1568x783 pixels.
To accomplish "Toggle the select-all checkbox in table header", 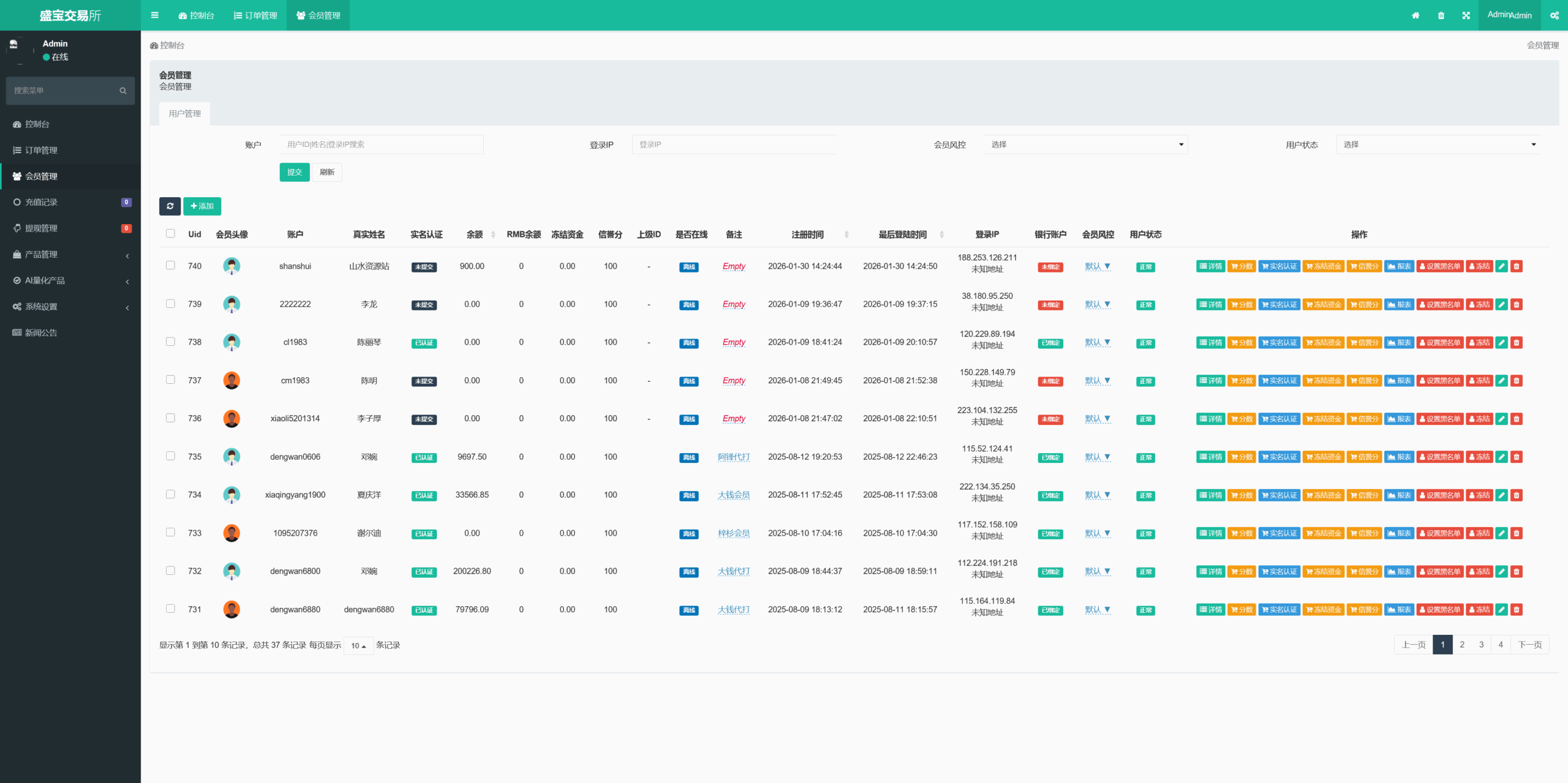I will click(170, 233).
